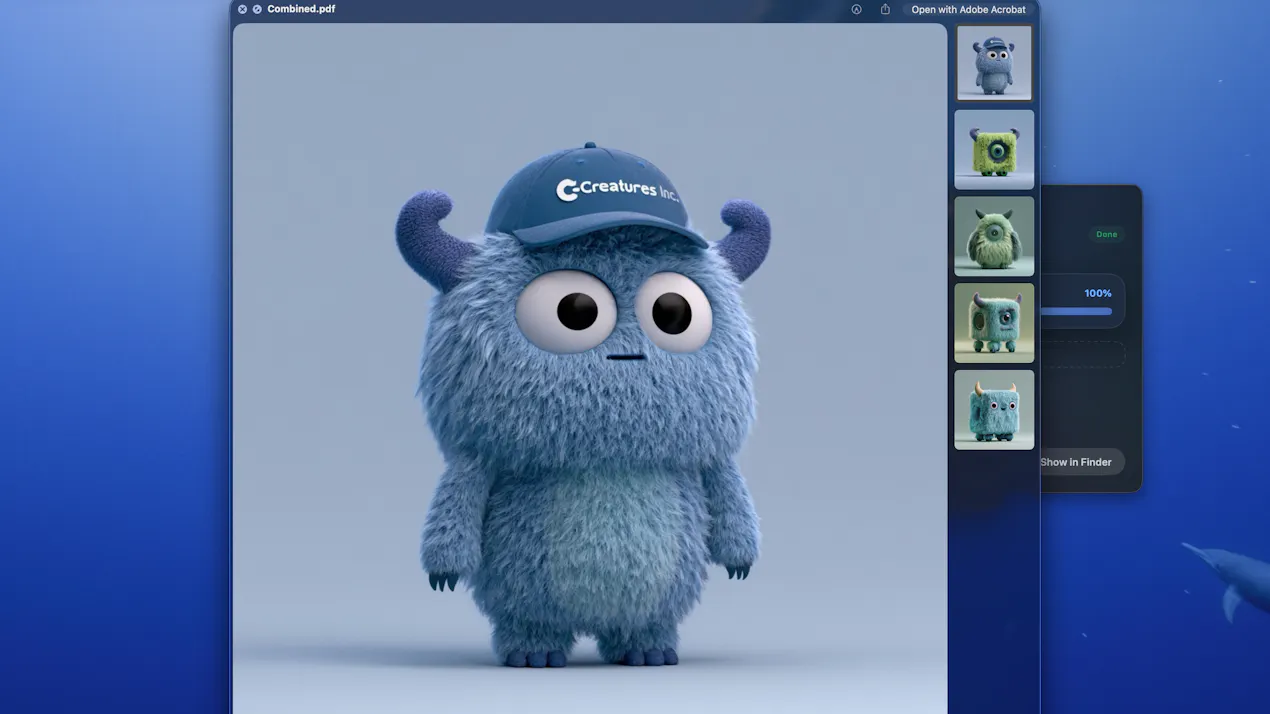This screenshot has width=1270, height=714.
Task: Open the file with Adobe Acrobat
Action: pos(968,9)
